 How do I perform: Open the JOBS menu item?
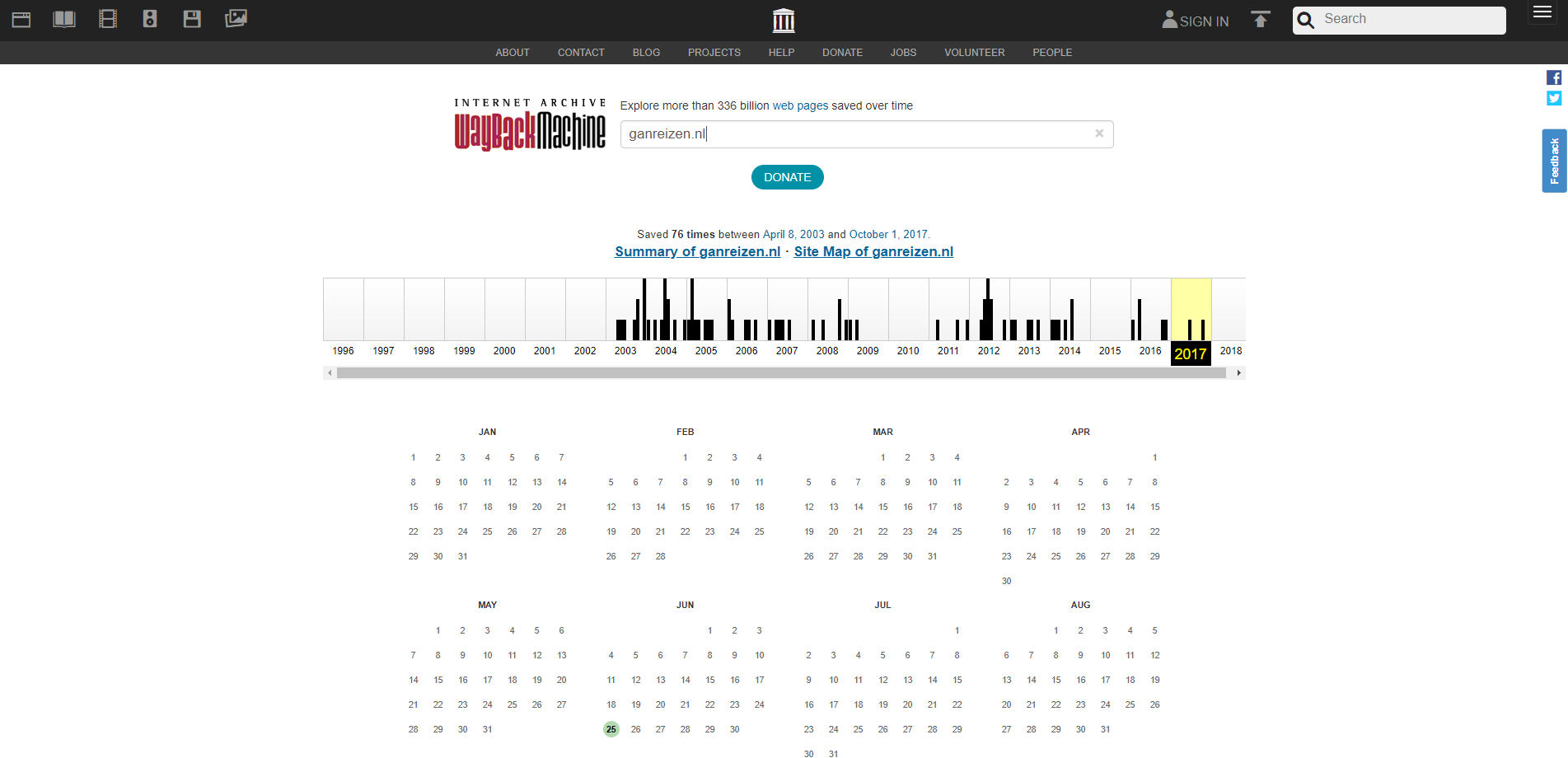pos(903,53)
